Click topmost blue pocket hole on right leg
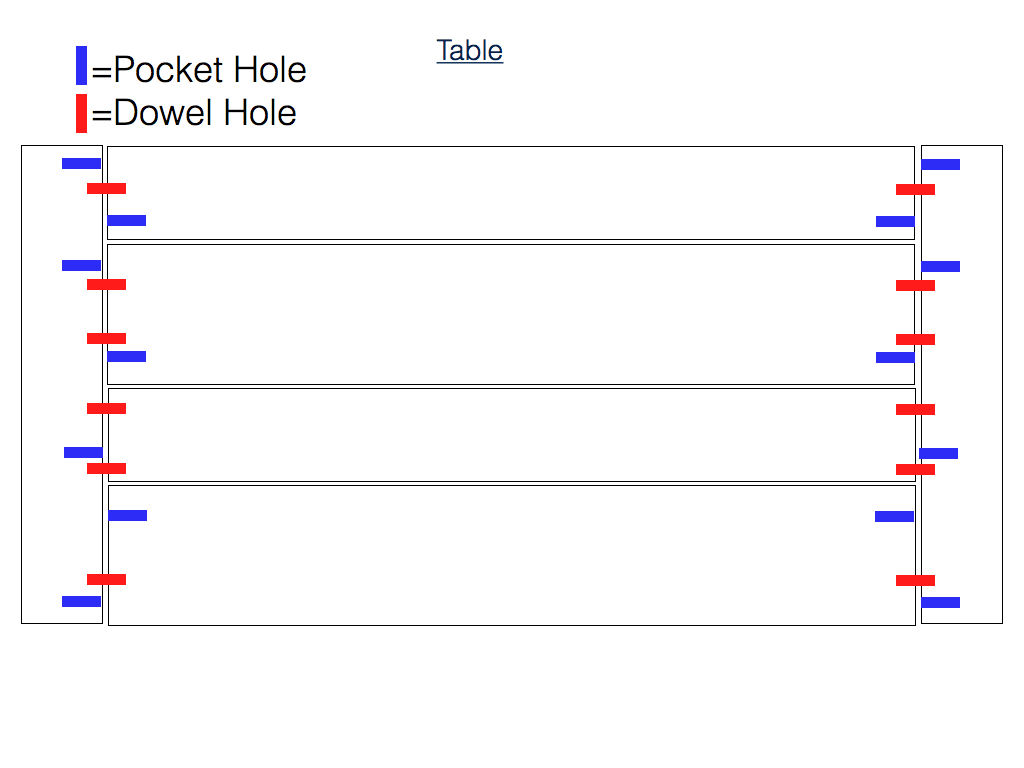This screenshot has height=768, width=1024. [940, 165]
